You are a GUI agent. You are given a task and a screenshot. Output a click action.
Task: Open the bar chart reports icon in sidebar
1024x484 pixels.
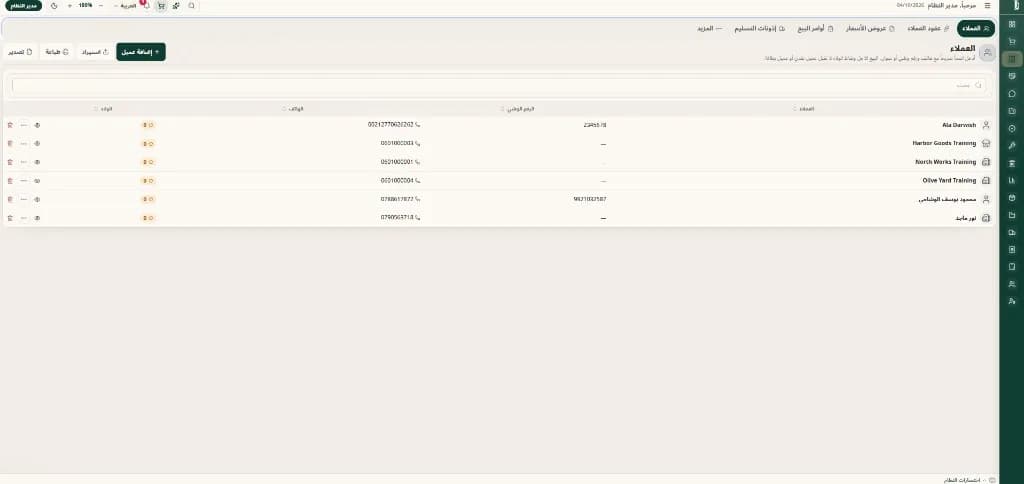click(x=1012, y=180)
